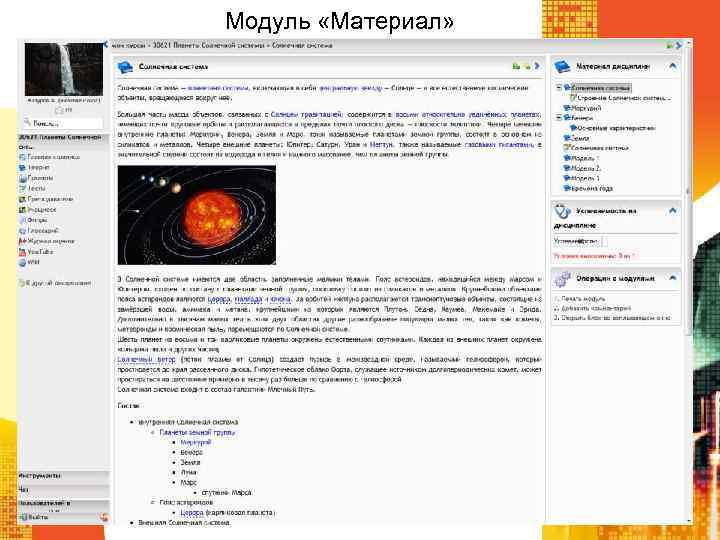Select Времена года in the tree
720x540 pixels.
click(591, 188)
